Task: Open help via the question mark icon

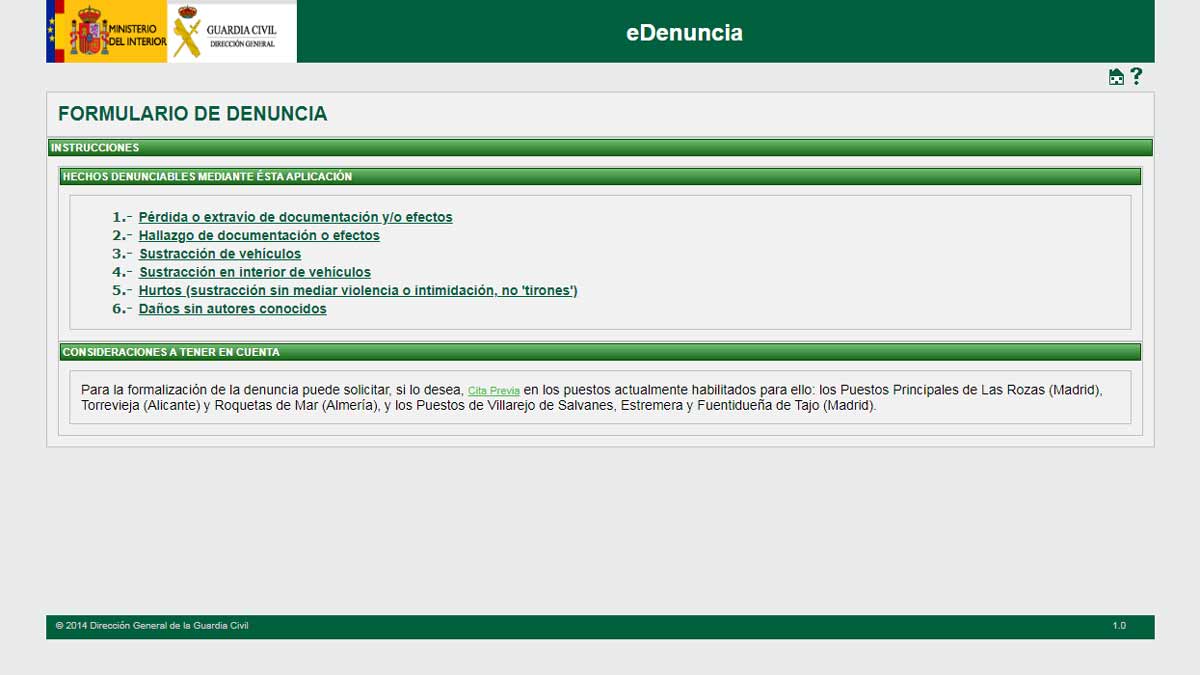Action: point(1136,76)
